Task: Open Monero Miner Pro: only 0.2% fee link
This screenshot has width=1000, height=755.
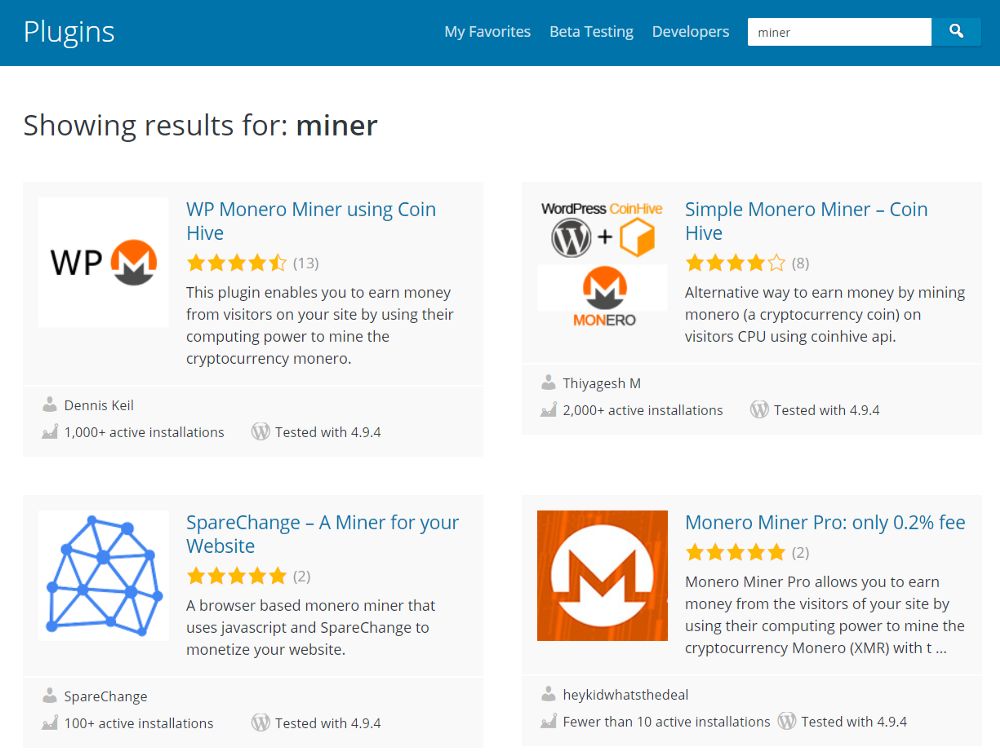Action: pos(825,522)
